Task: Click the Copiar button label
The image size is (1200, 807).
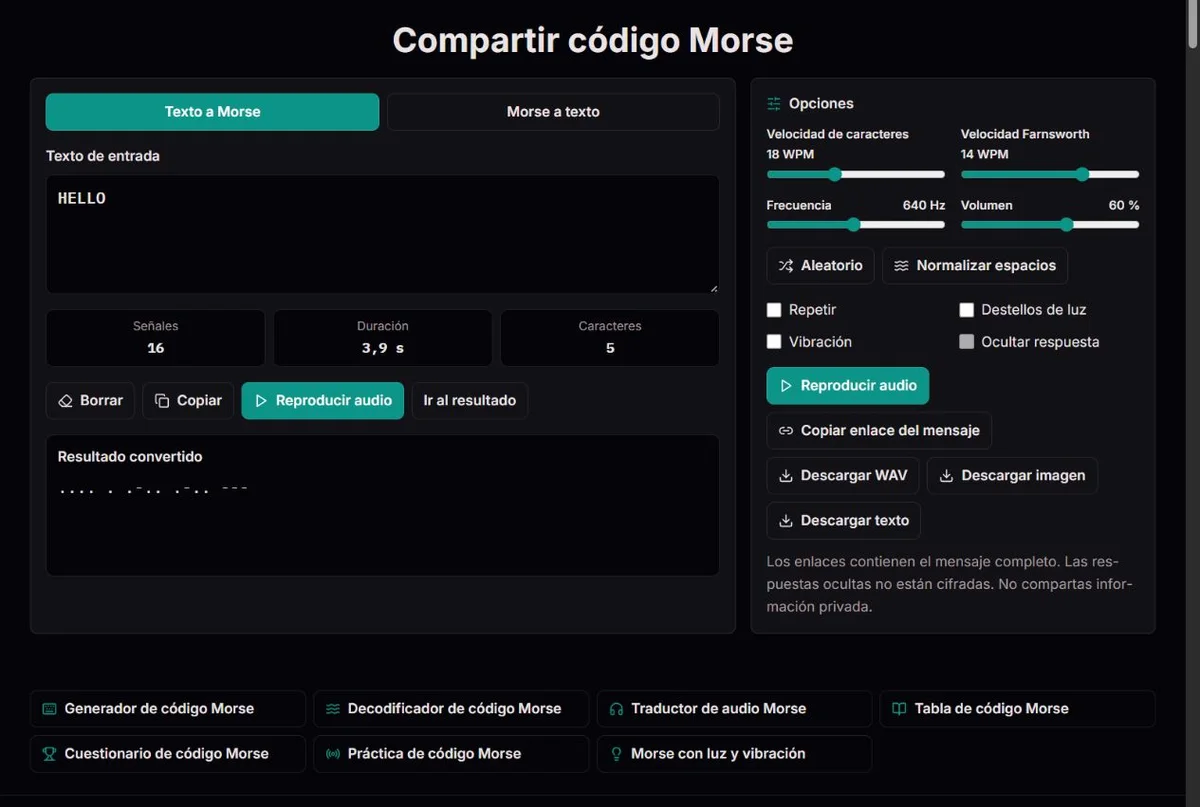Action: 199,401
